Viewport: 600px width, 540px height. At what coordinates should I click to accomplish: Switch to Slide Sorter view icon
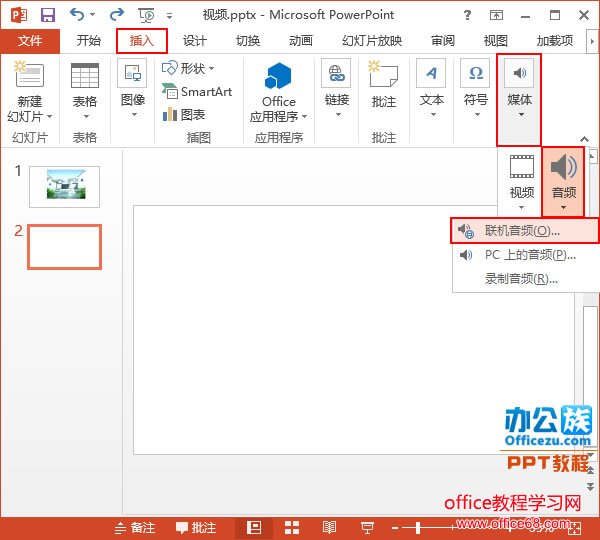[292, 528]
